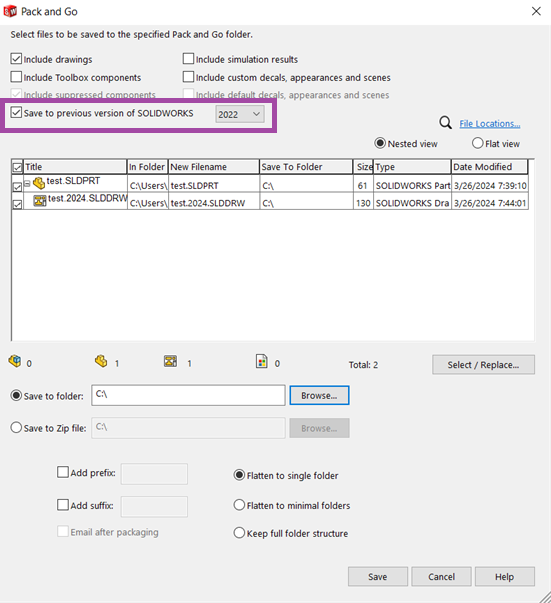
Task: Enable Include simulation results
Action: (x=188, y=59)
